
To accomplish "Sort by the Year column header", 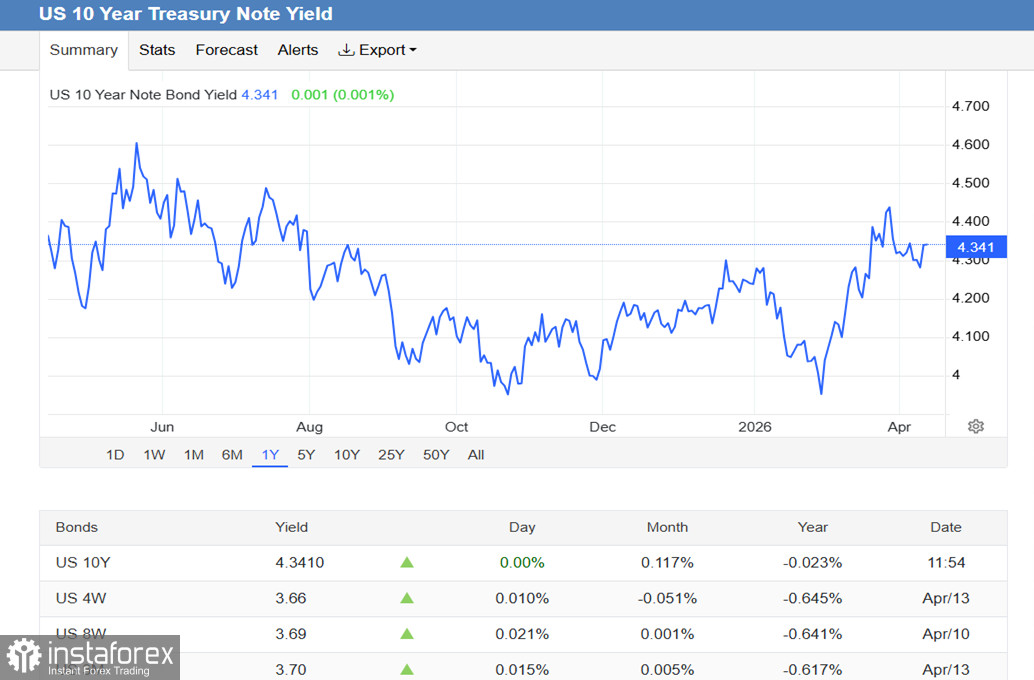I will [x=812, y=527].
